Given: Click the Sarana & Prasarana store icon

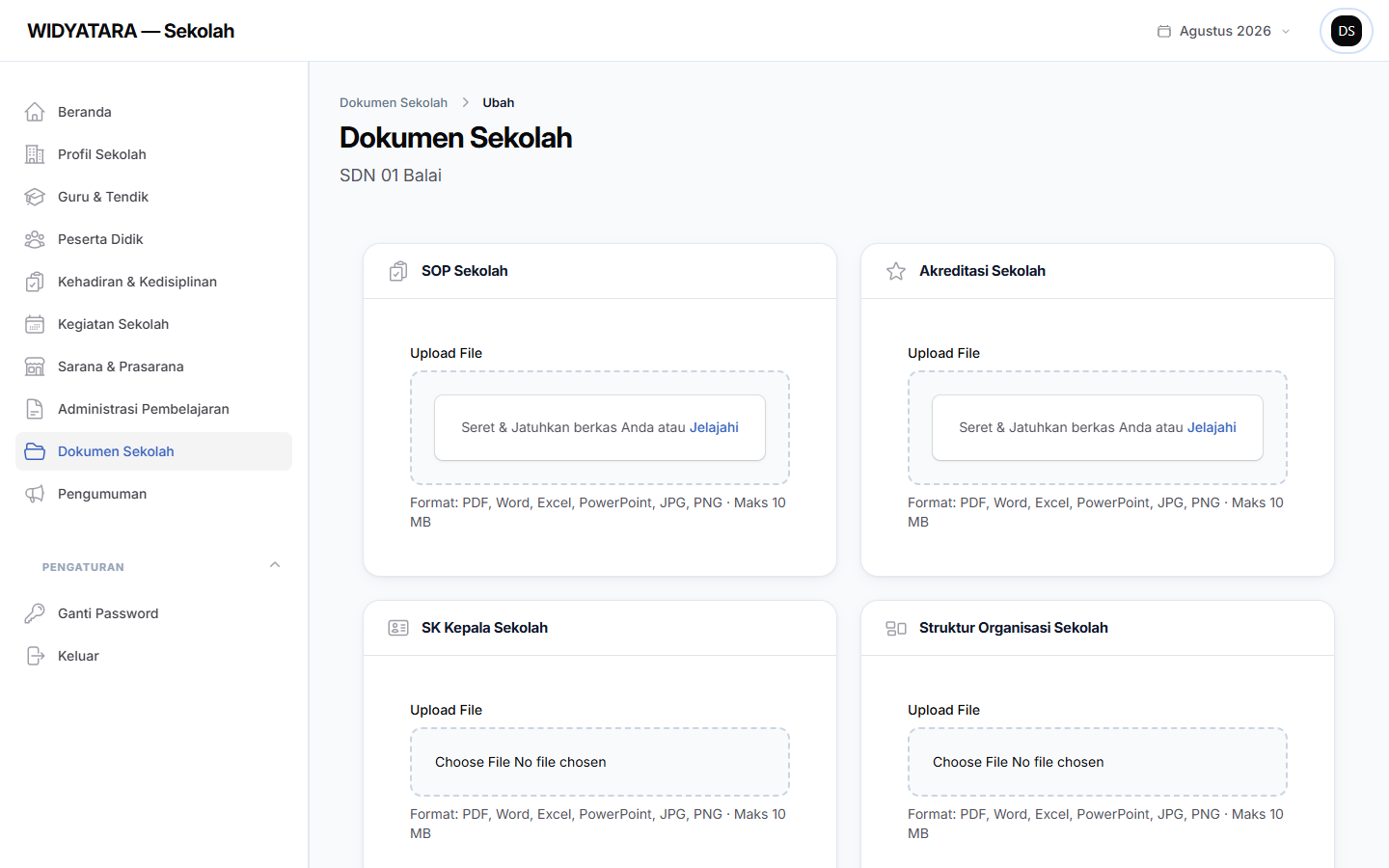Looking at the screenshot, I should tap(35, 366).
